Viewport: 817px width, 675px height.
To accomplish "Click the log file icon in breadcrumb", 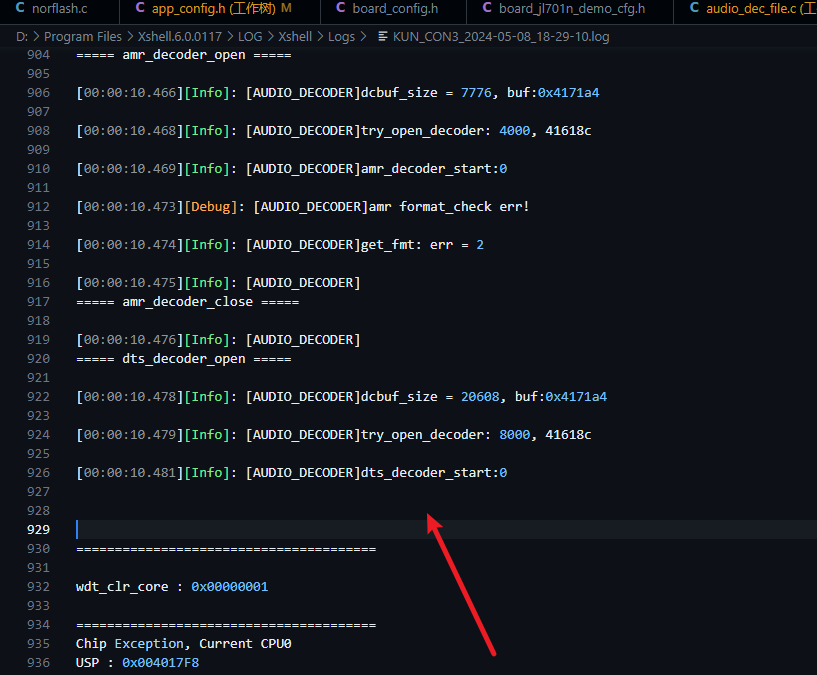I will pos(382,36).
